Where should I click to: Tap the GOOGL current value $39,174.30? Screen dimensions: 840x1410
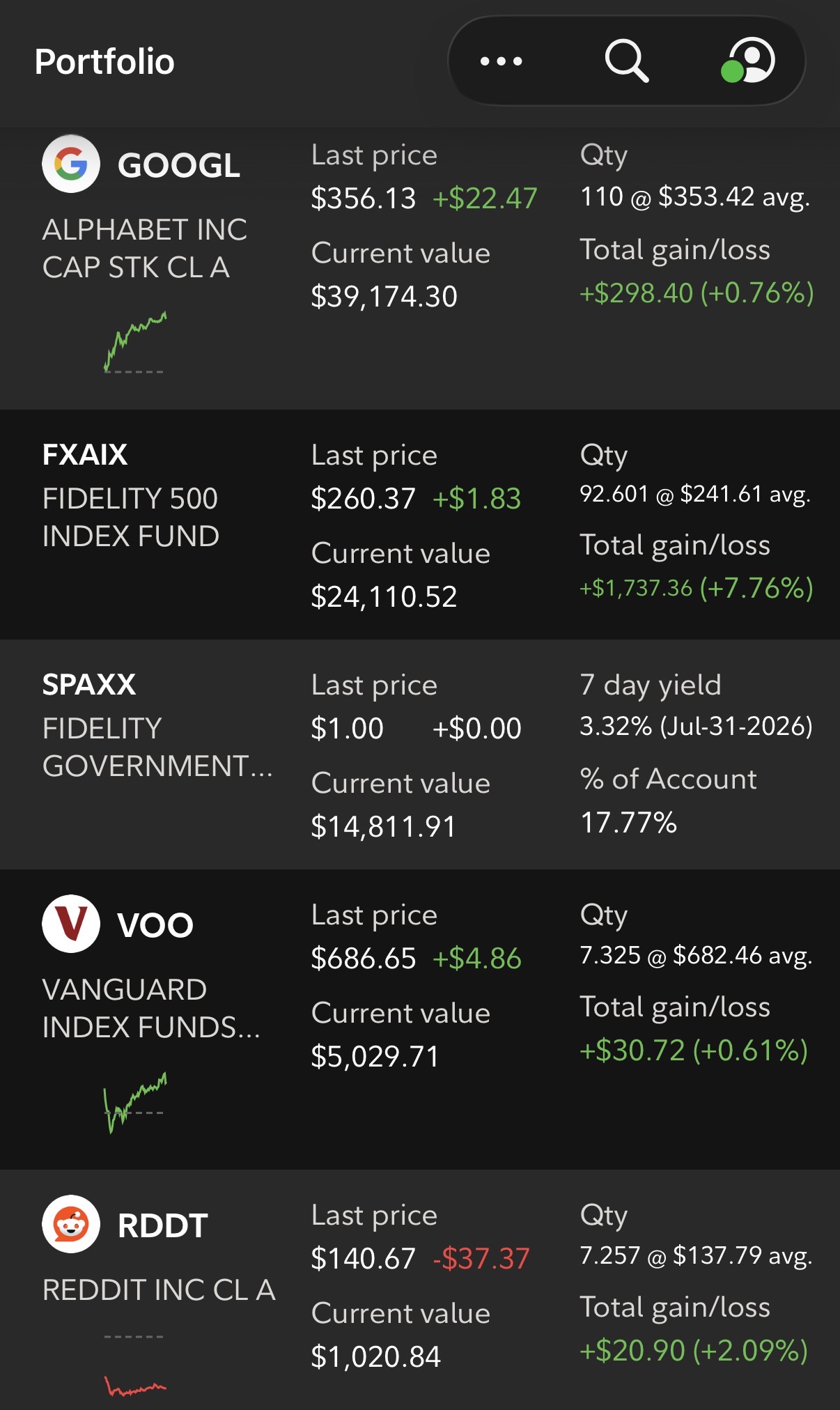pos(384,297)
